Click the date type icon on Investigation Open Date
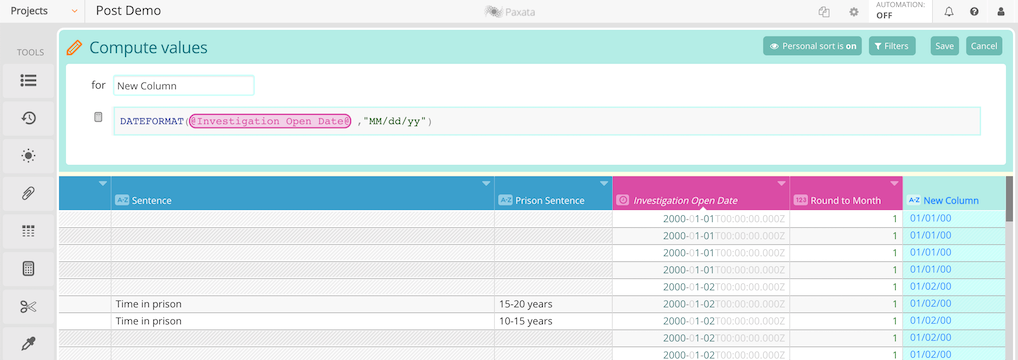1018x360 pixels. coord(623,200)
